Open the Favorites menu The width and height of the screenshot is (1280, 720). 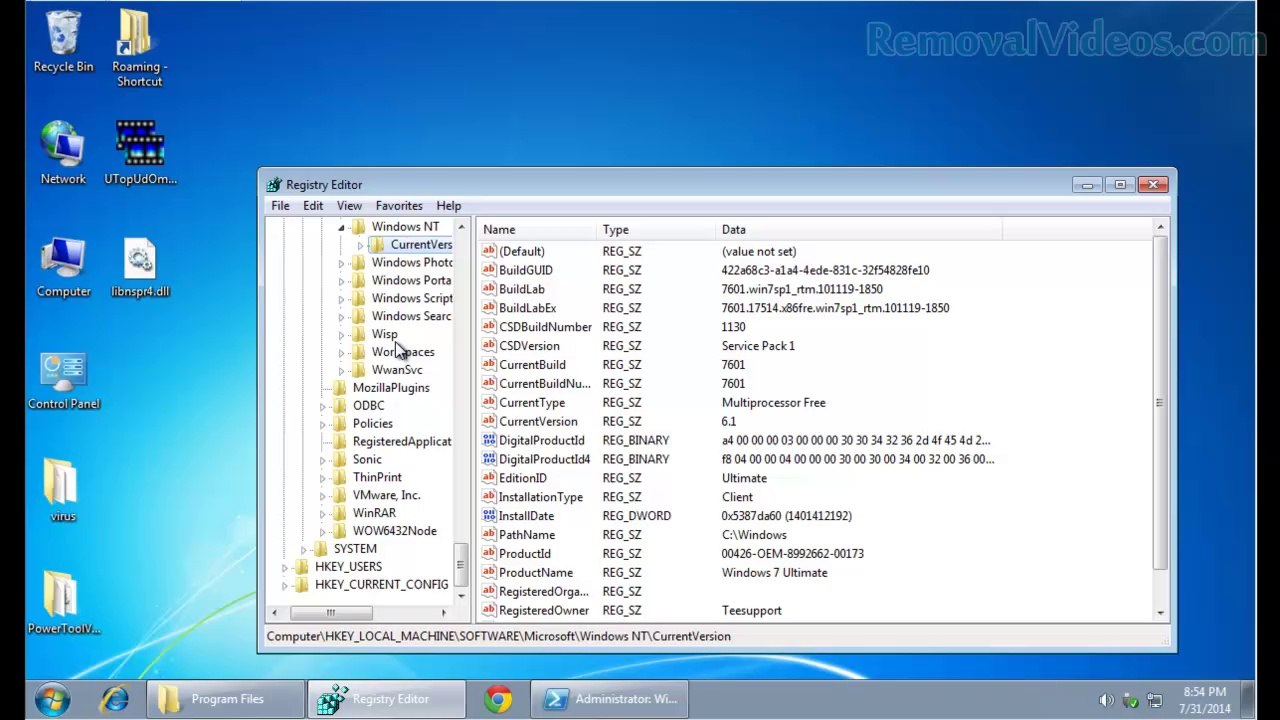point(399,206)
